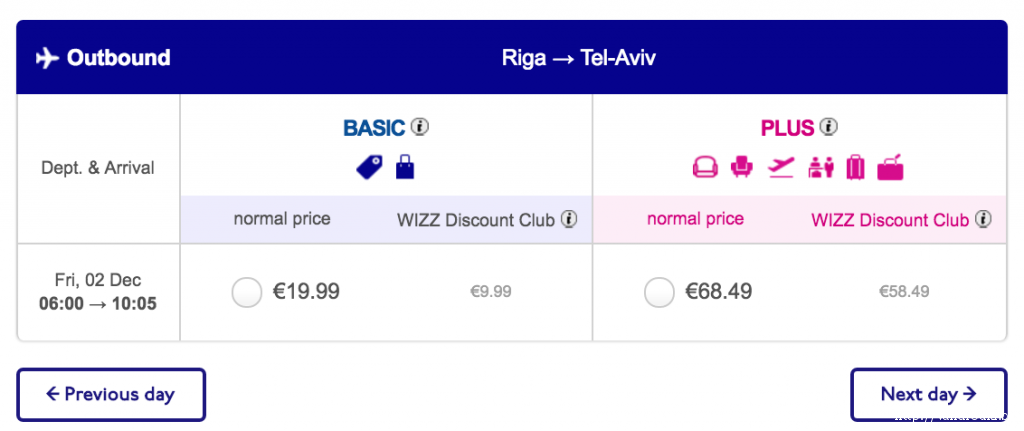Image resolution: width=1024 pixels, height=431 pixels.
Task: Select the €68.49 PLUS fare radio button
Action: pyautogui.click(x=659, y=293)
